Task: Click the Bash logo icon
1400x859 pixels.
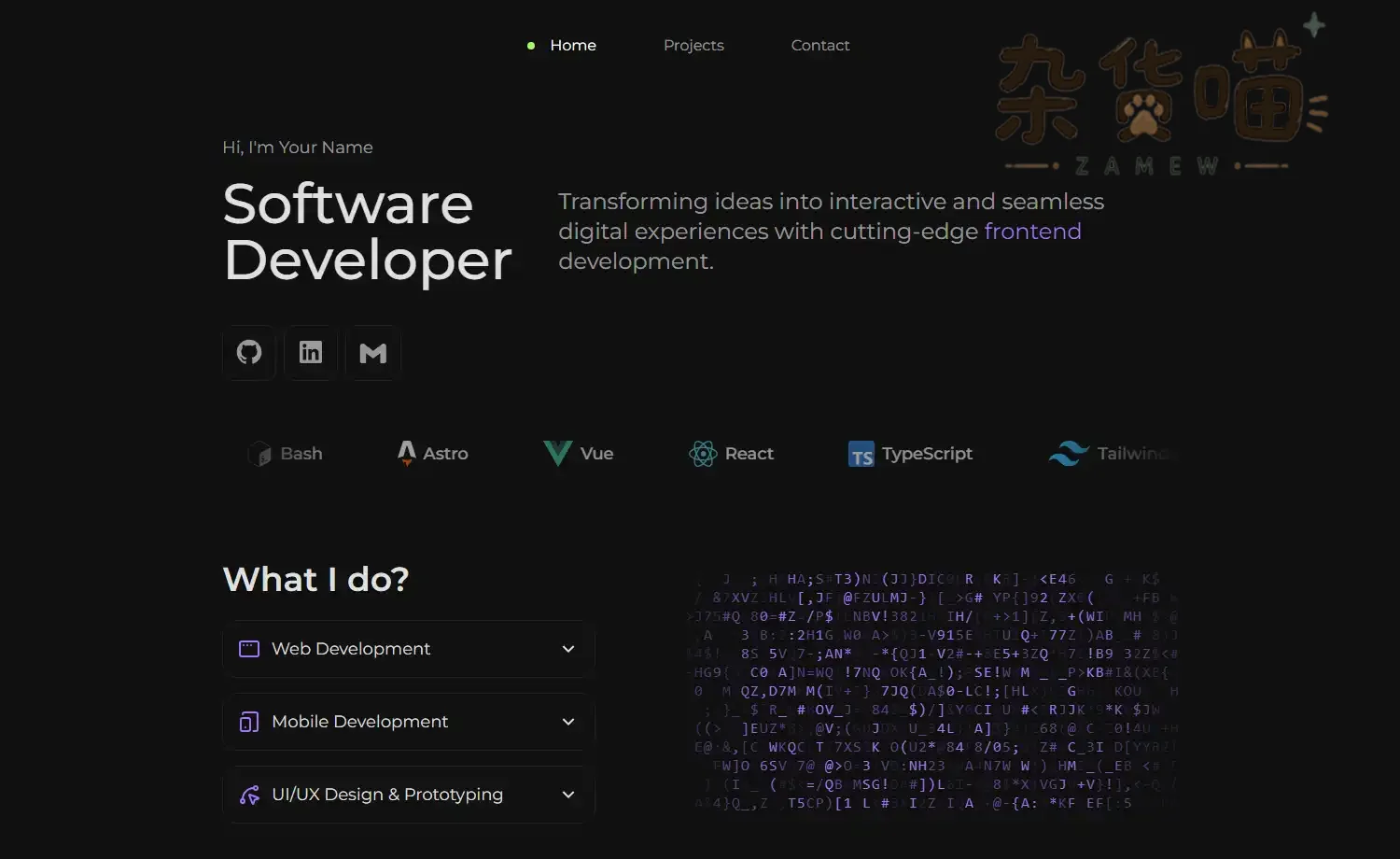Action: point(259,454)
